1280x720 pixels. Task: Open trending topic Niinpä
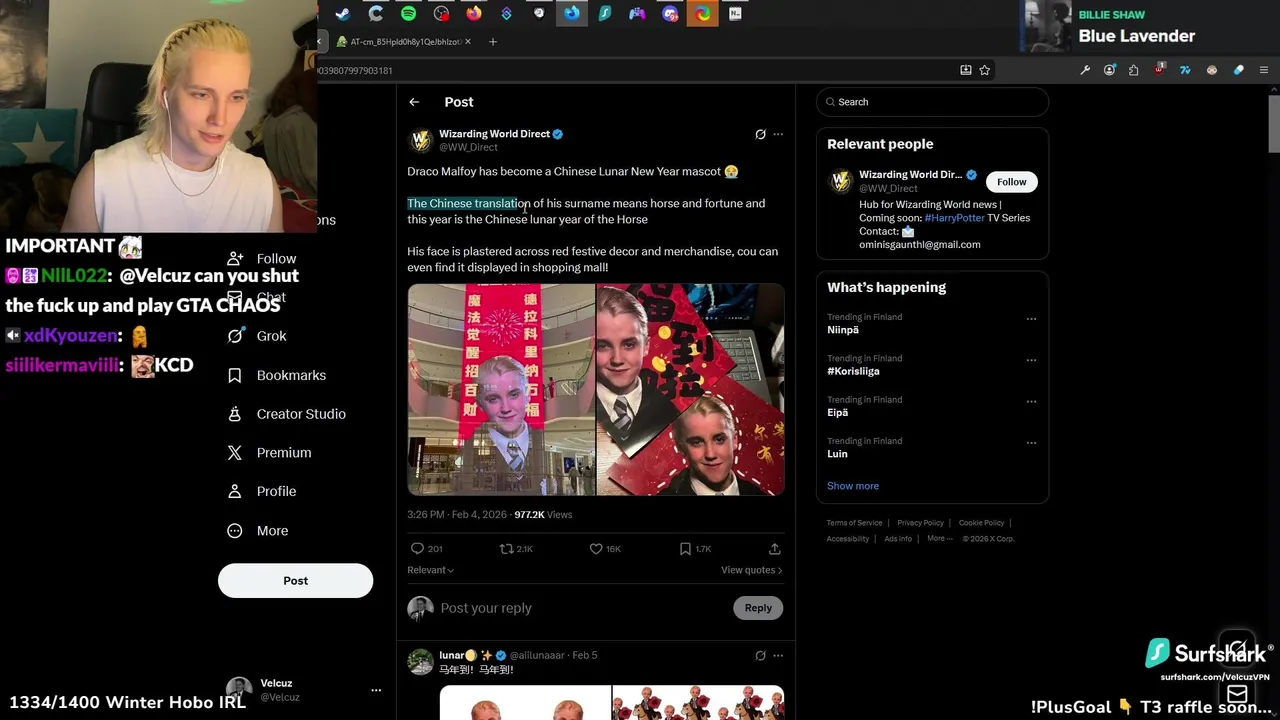click(x=843, y=330)
